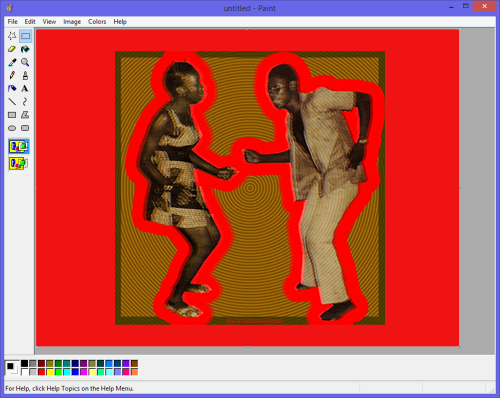Choose the dark green swatch

click(x=58, y=363)
